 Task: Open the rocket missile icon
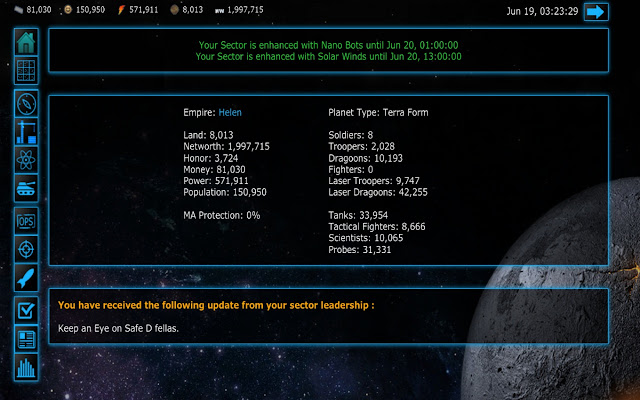pyautogui.click(x=26, y=278)
